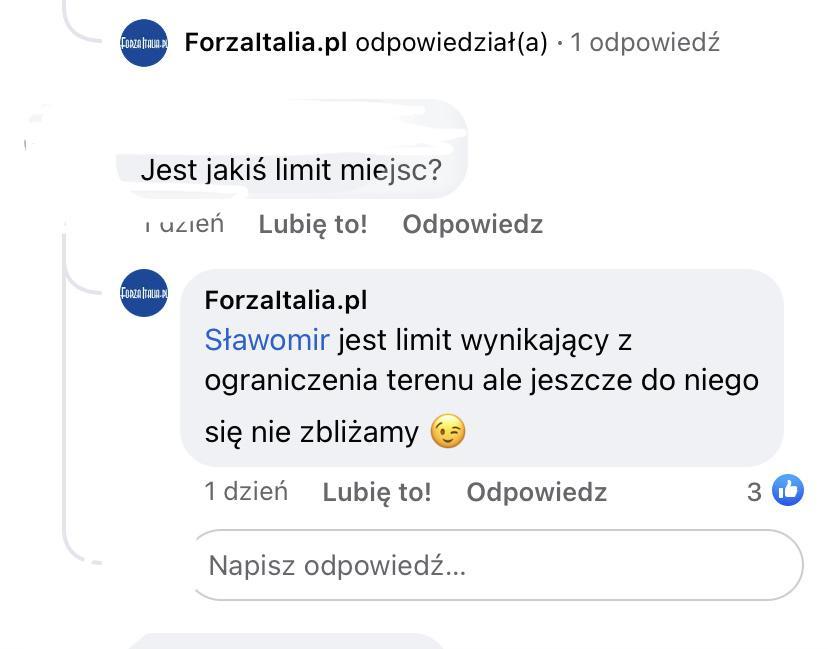Like the comment 'Jest jakiś limit miejsc?'
828x649 pixels.
[x=313, y=224]
